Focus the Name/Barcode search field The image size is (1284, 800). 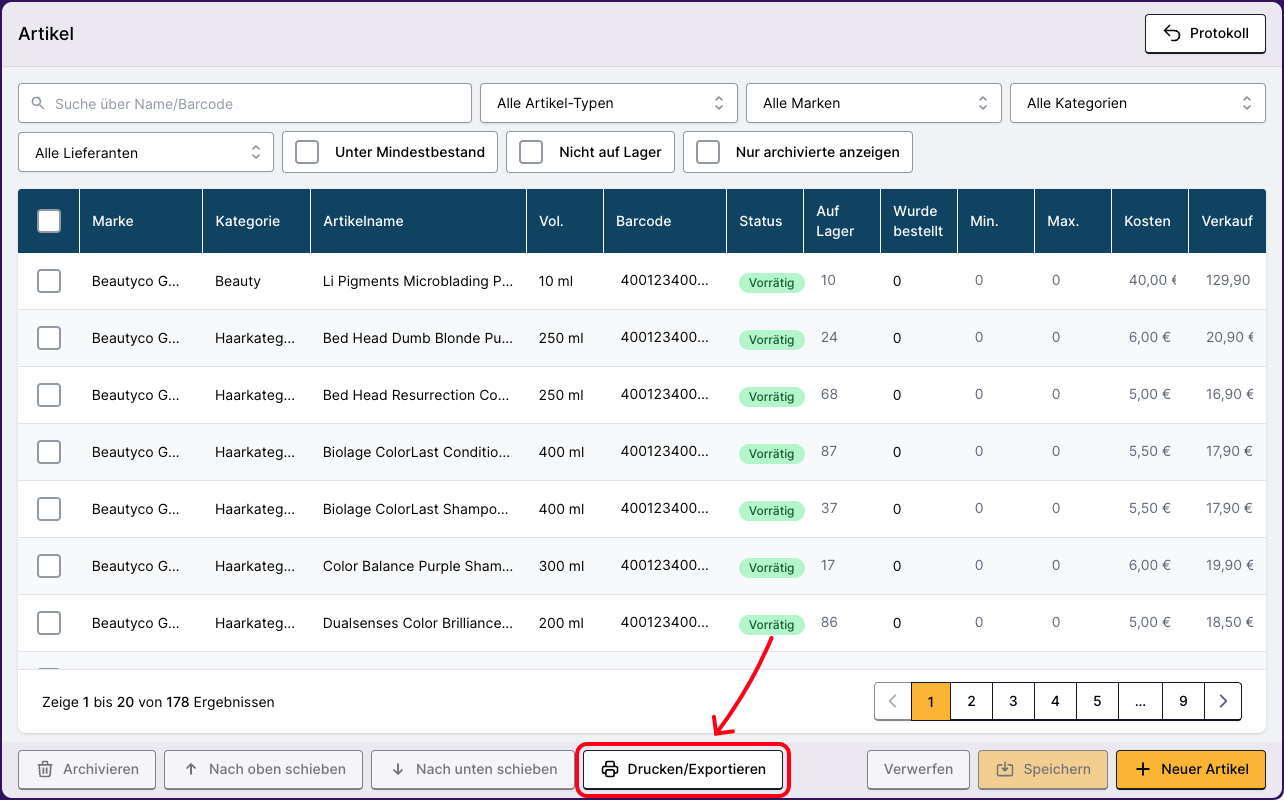(245, 103)
